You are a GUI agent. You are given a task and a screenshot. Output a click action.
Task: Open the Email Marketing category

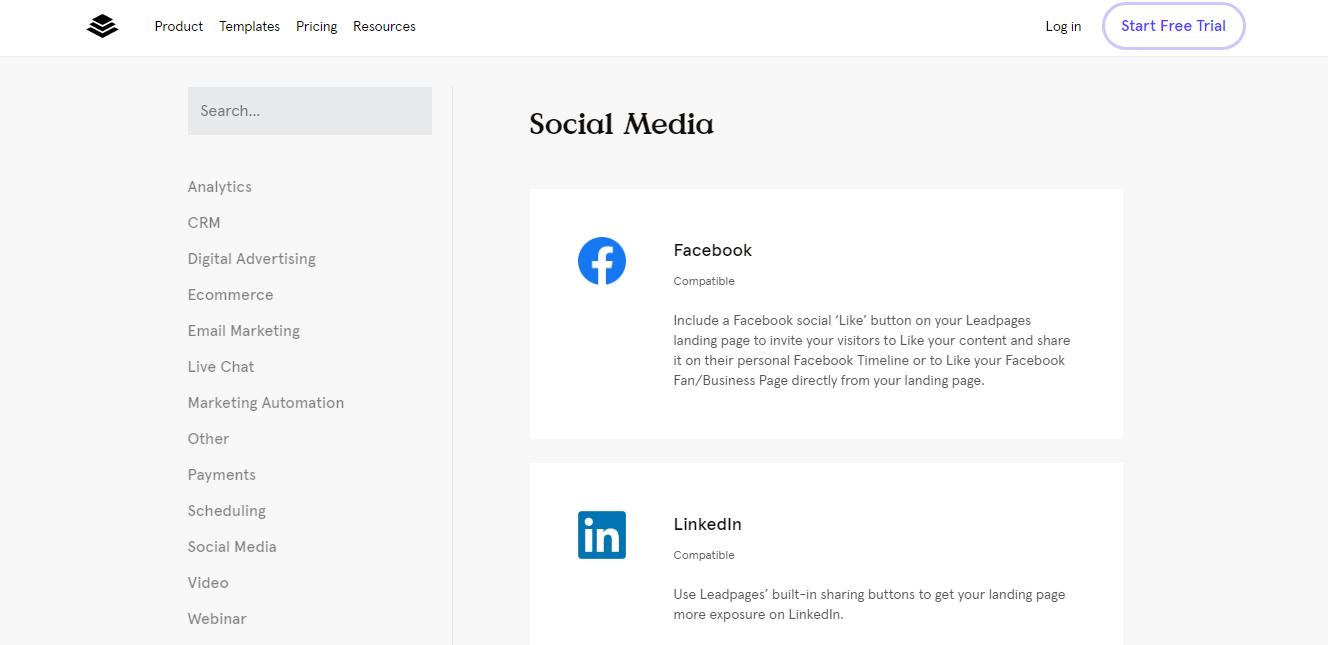[x=244, y=331]
